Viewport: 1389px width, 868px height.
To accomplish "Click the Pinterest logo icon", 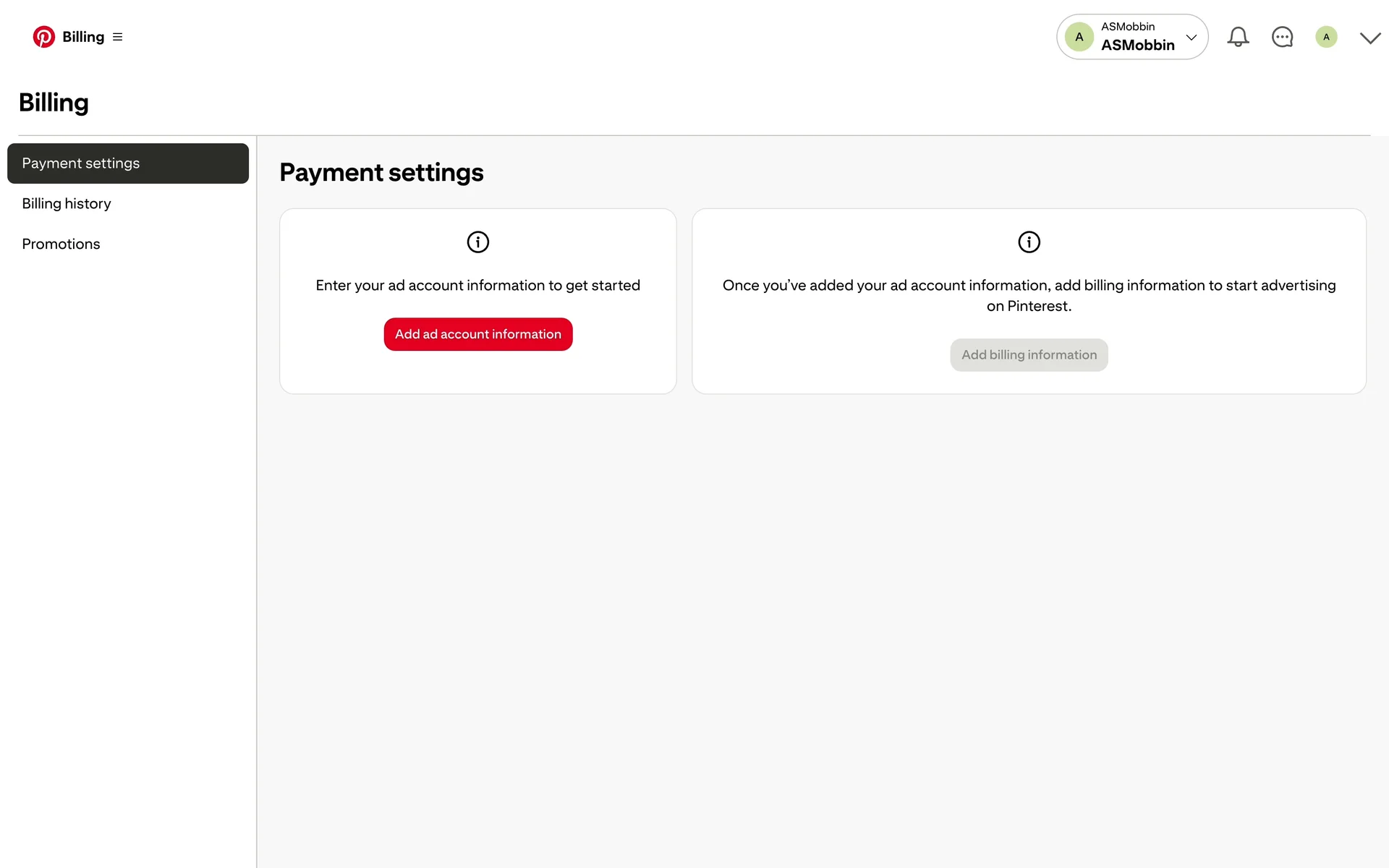I will [43, 37].
